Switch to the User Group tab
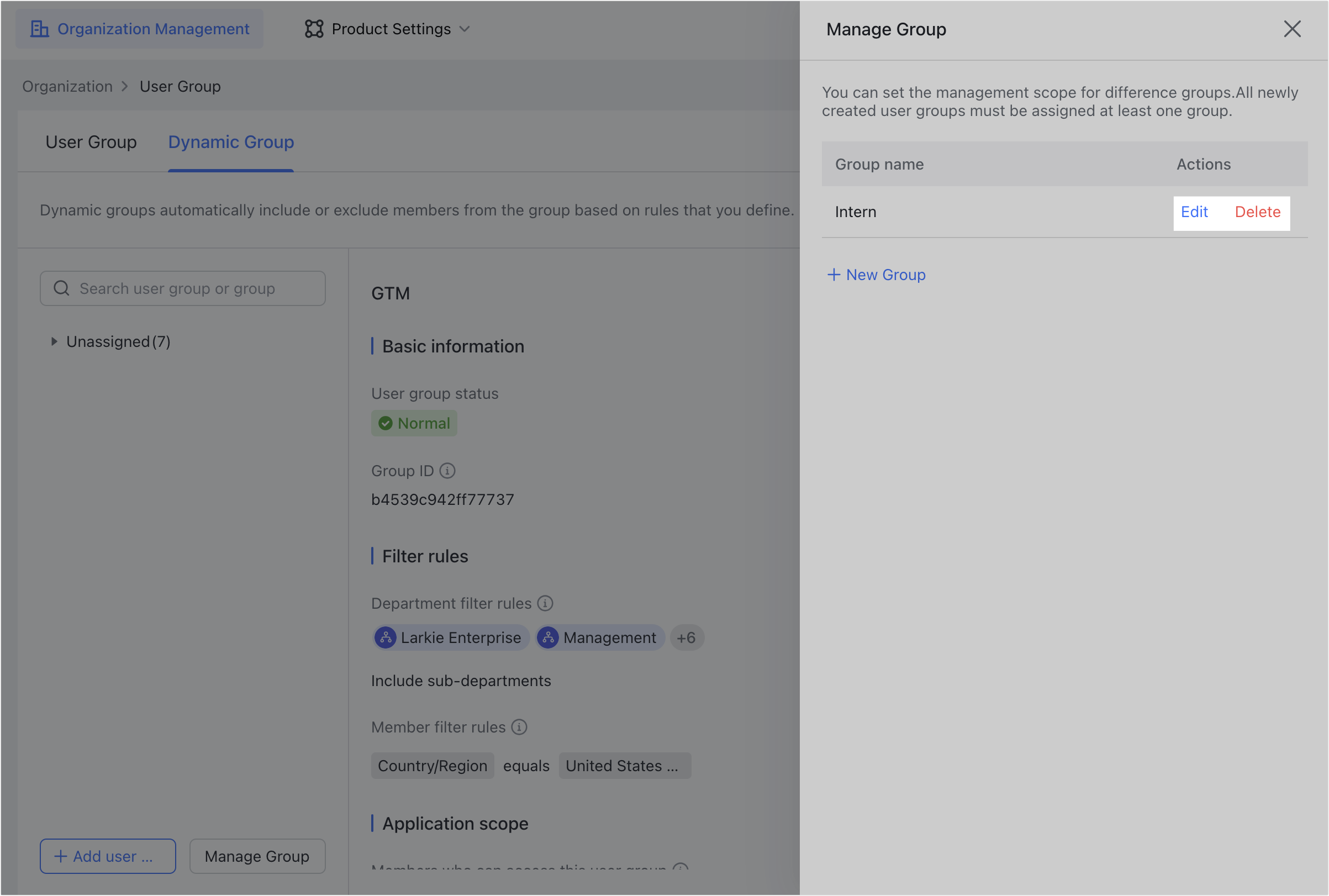Viewport: 1329px width, 896px height. (91, 142)
